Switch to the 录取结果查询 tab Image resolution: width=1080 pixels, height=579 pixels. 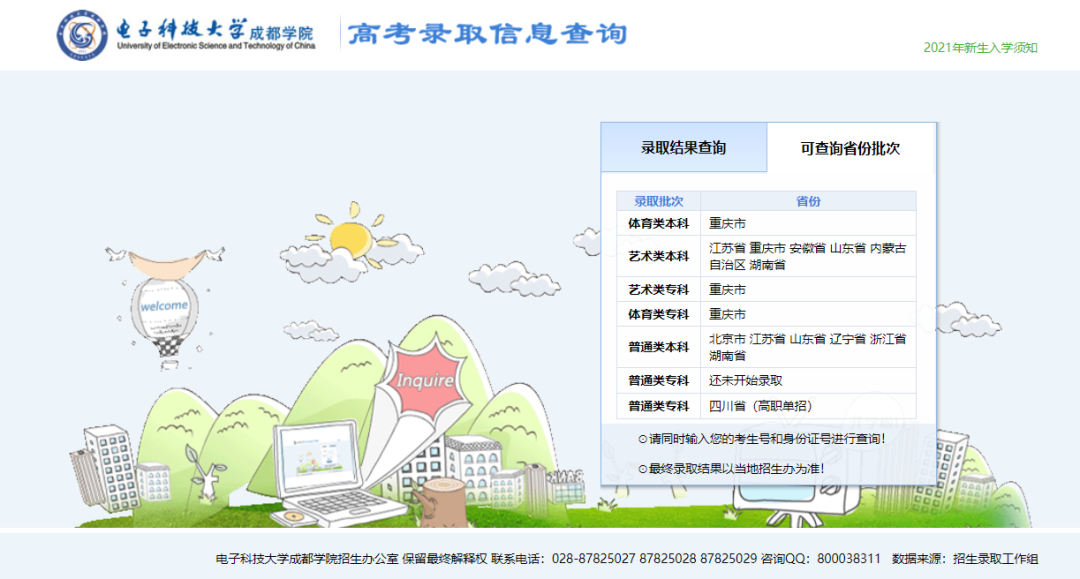point(682,145)
